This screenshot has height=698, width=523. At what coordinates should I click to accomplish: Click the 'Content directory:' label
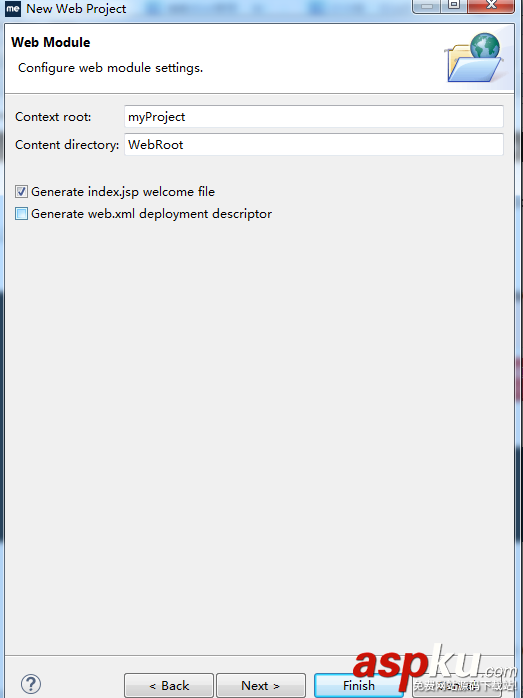pyautogui.click(x=67, y=145)
